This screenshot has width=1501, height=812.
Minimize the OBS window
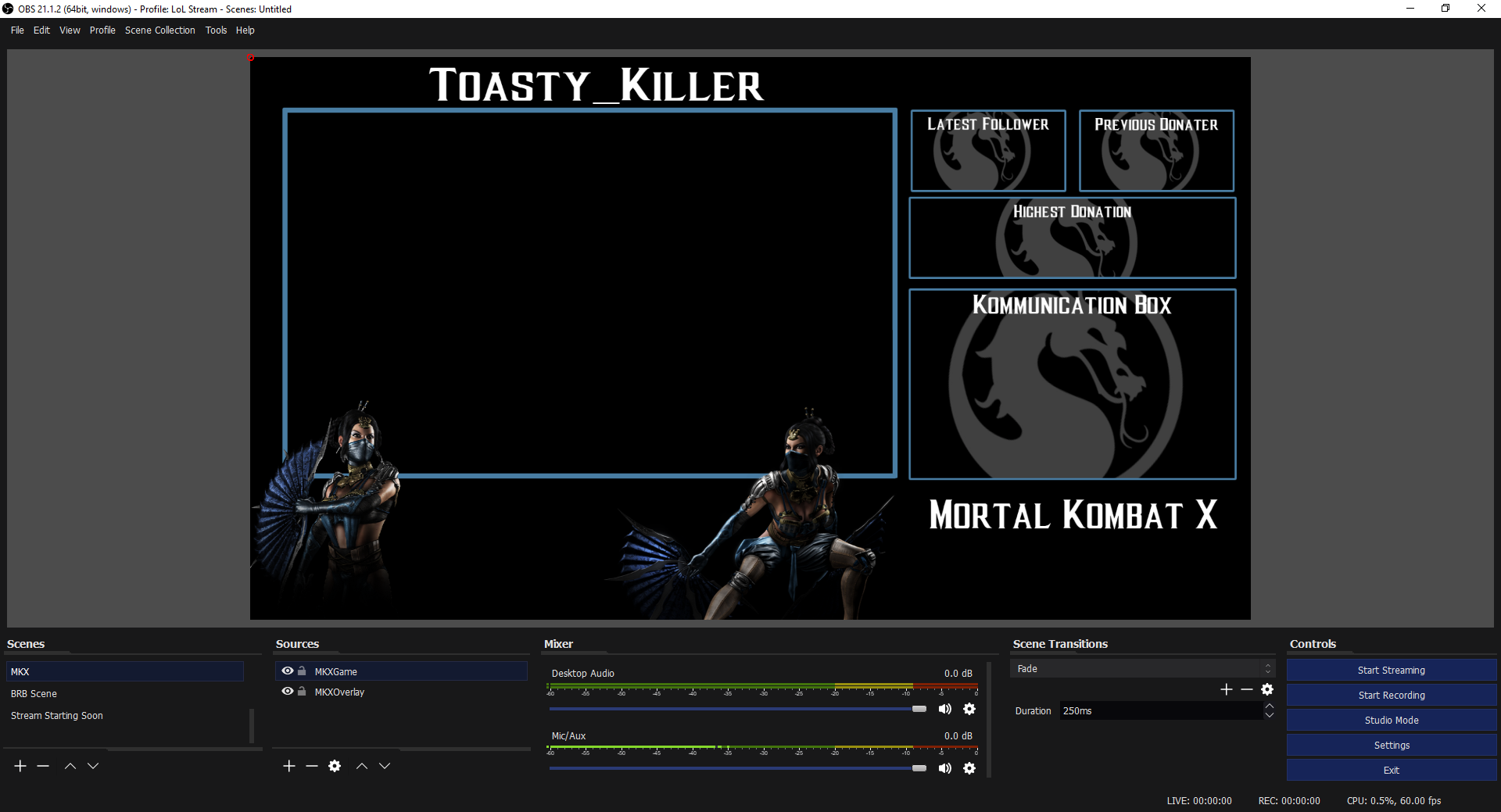[x=1410, y=9]
